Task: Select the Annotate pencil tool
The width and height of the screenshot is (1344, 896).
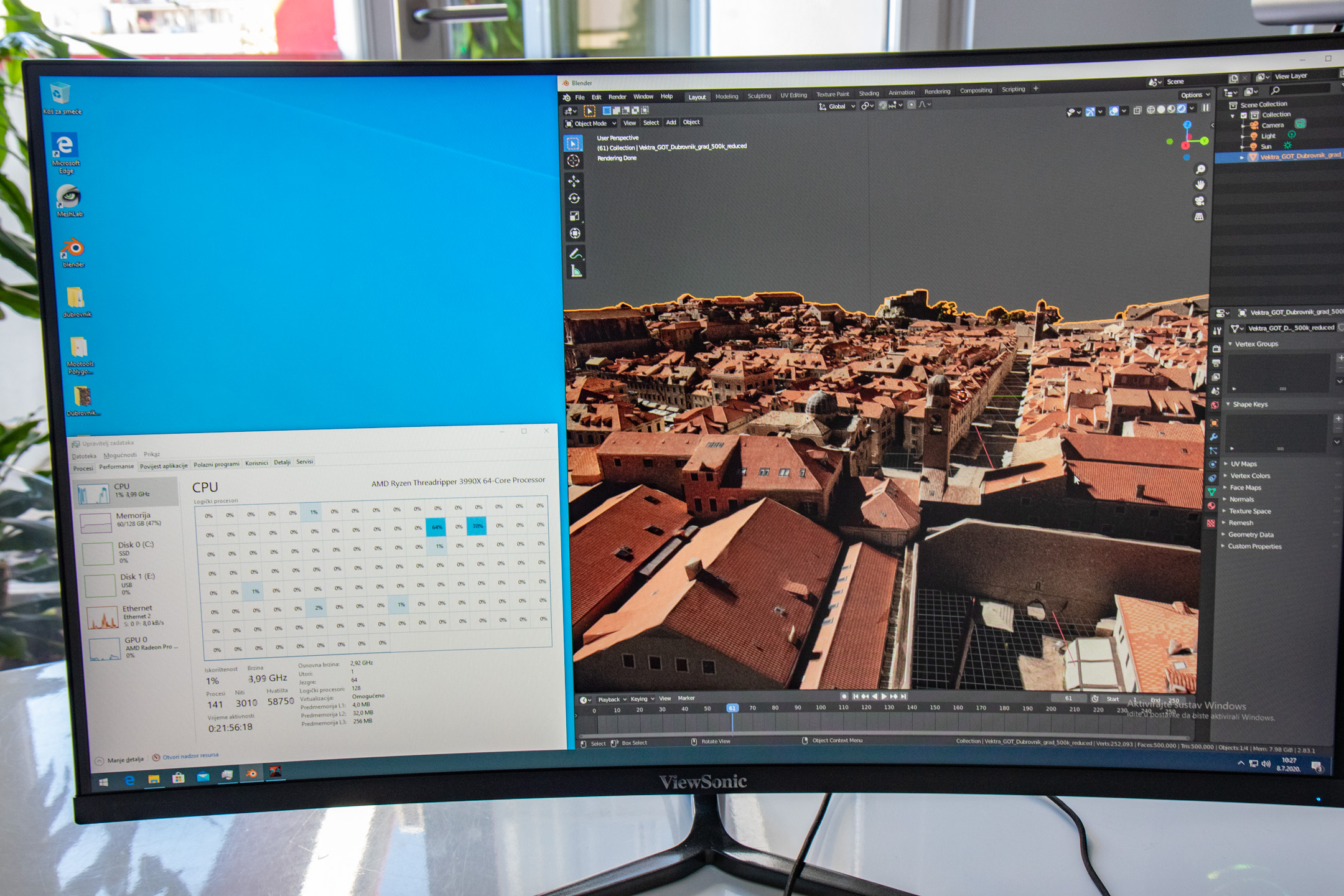Action: click(x=576, y=253)
